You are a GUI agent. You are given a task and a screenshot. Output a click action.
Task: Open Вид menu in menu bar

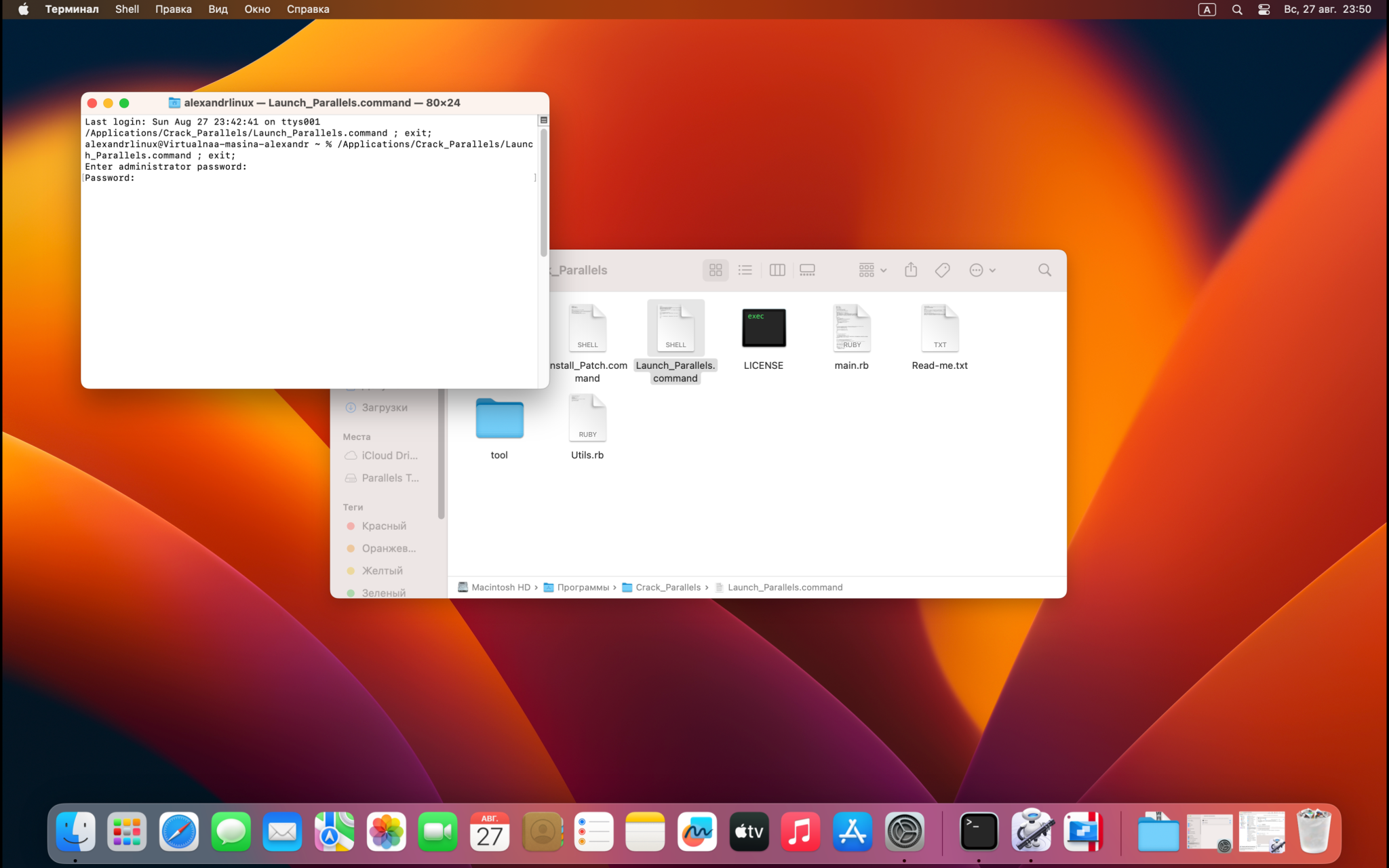218,9
